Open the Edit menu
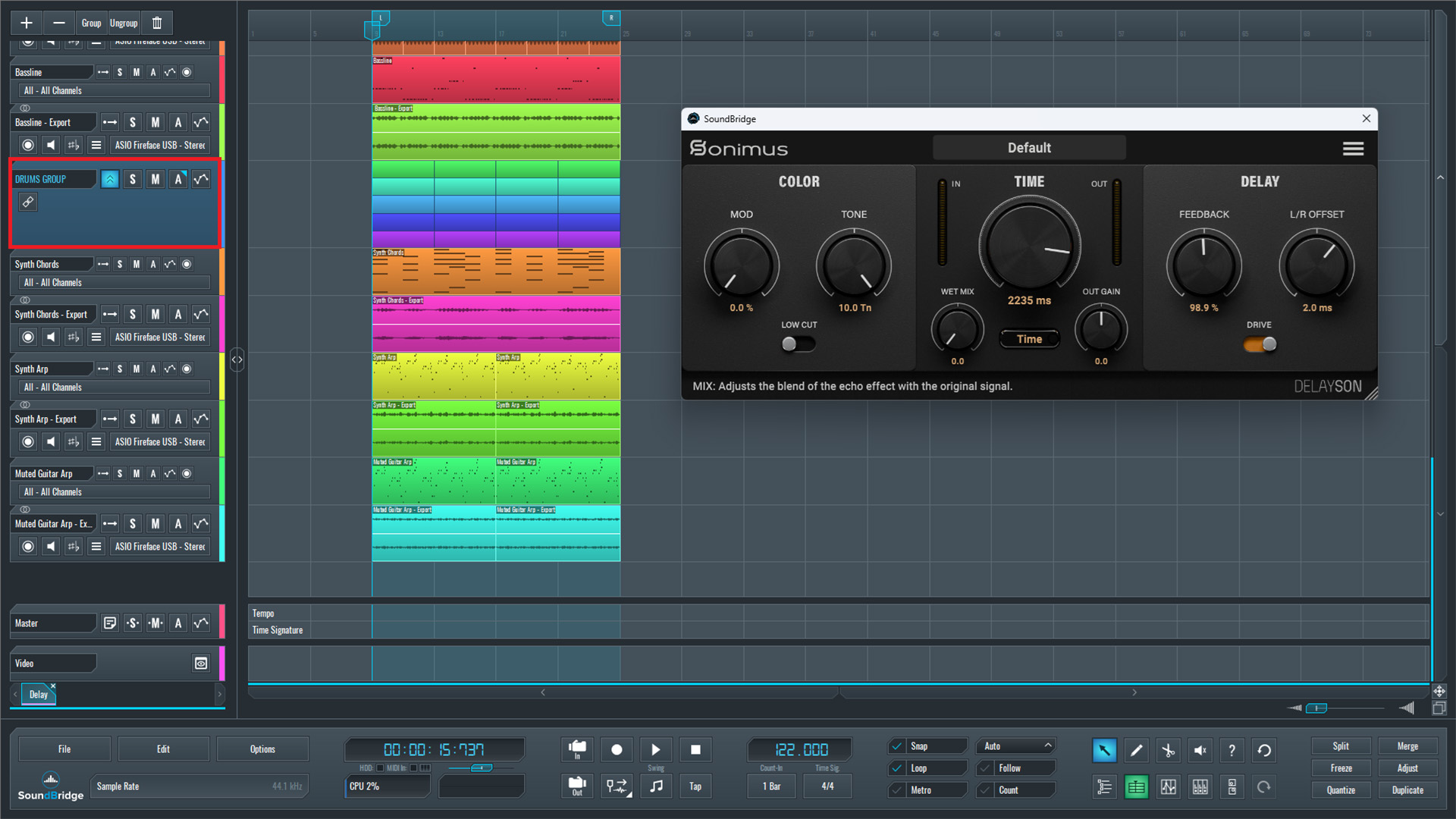This screenshot has height=819, width=1456. [163, 749]
